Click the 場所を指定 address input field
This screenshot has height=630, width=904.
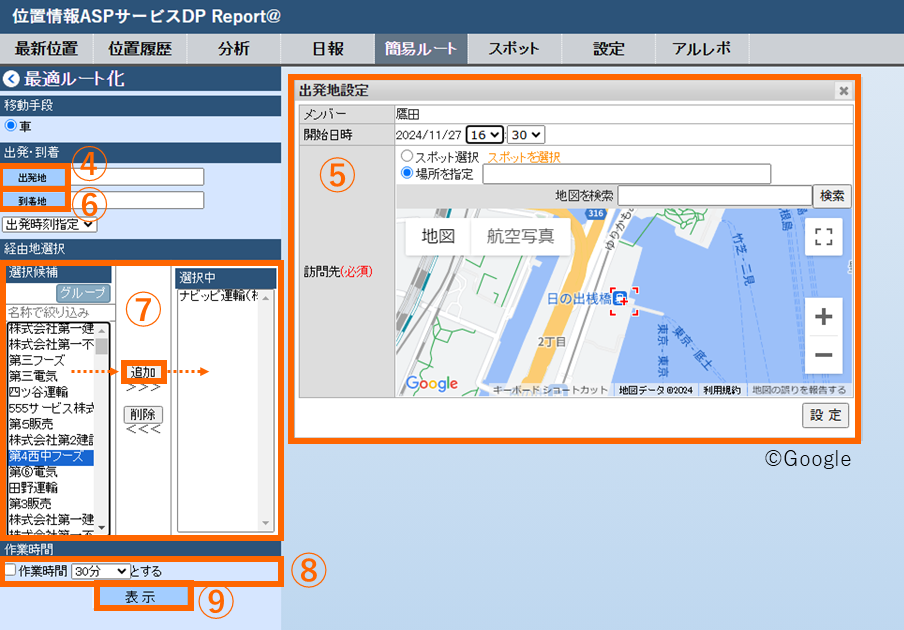click(x=627, y=173)
